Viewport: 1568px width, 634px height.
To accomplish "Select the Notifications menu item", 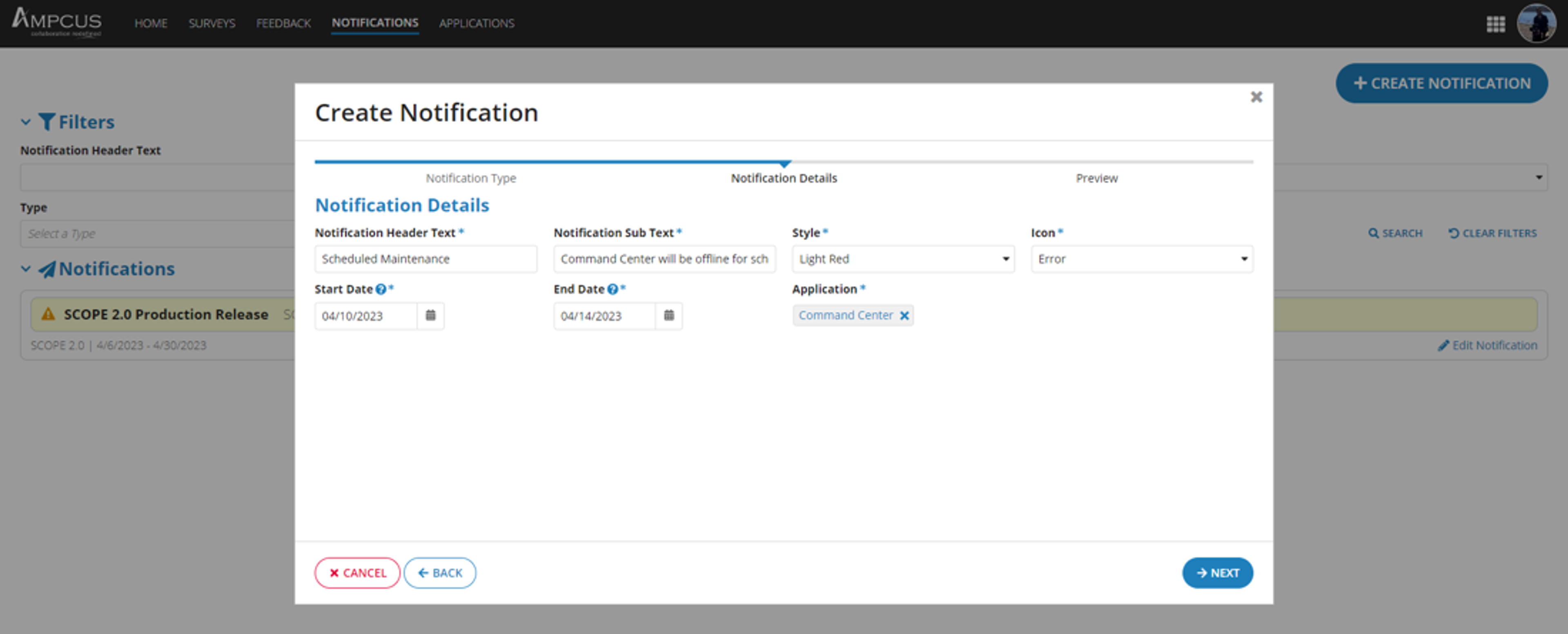I will pos(375,23).
